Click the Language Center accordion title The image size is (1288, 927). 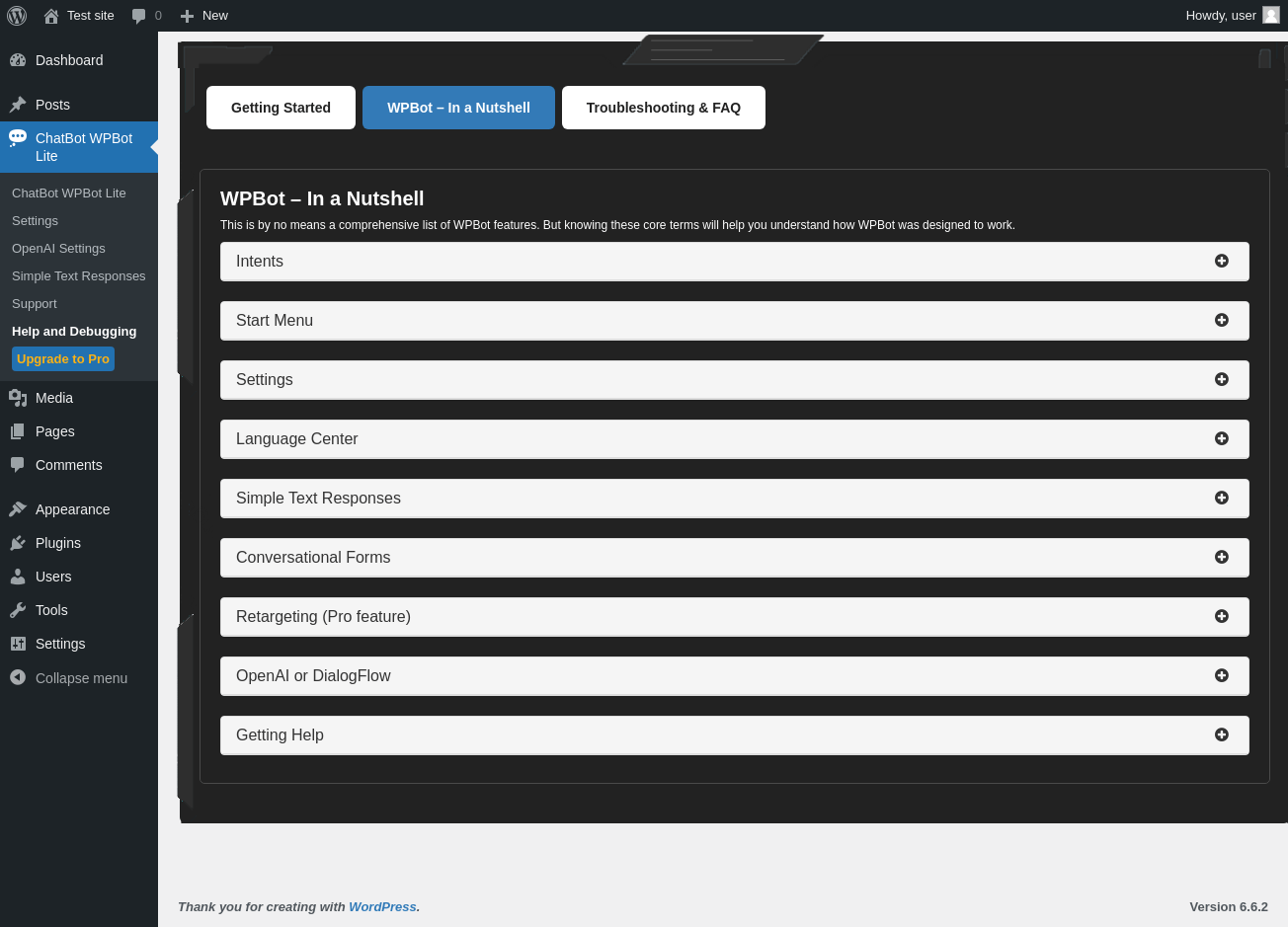297,439
